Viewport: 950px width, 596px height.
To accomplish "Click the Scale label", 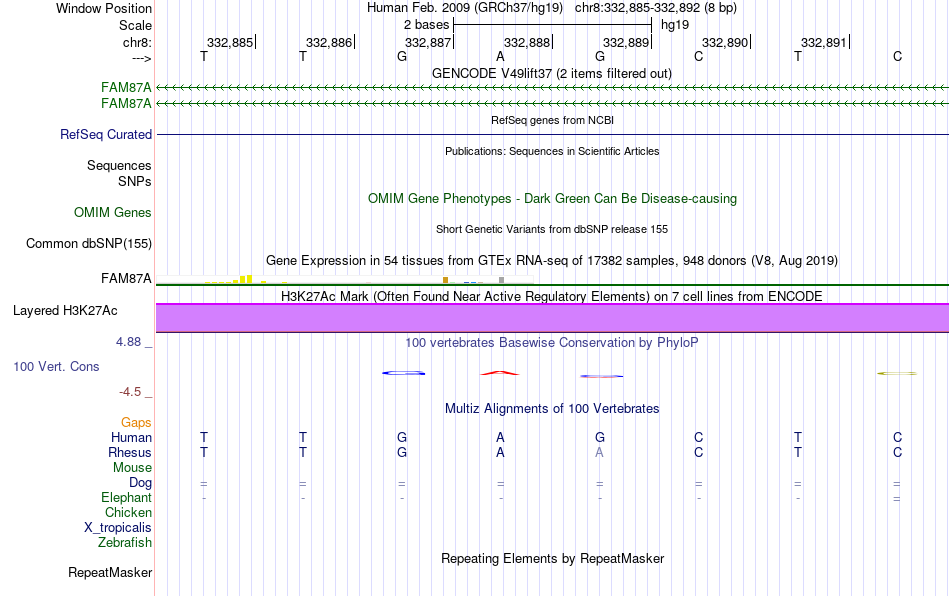I will (x=135, y=25).
